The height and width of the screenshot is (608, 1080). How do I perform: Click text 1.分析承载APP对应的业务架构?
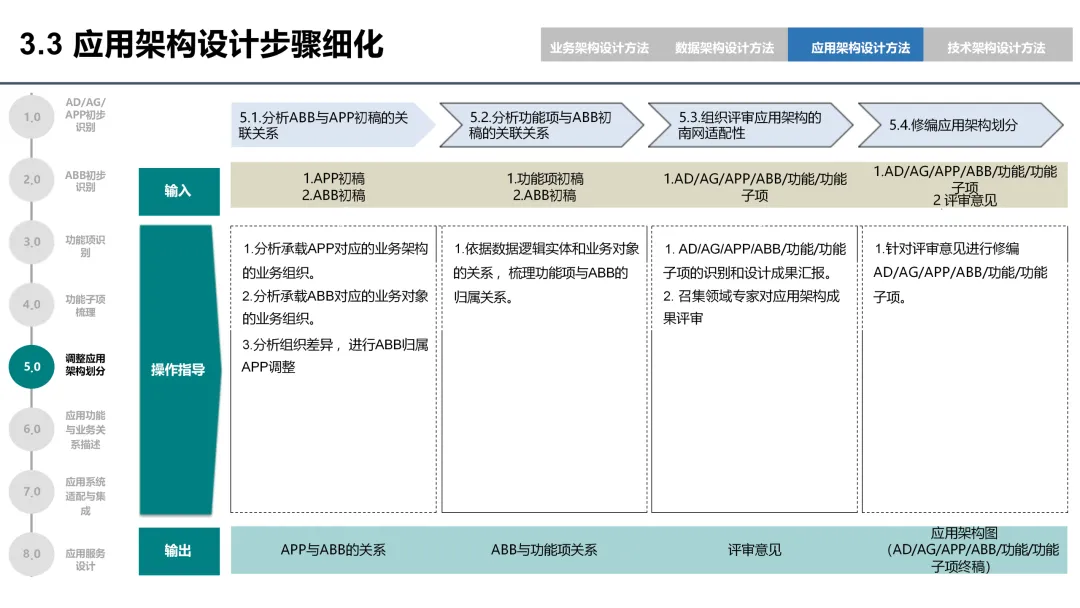(335, 249)
